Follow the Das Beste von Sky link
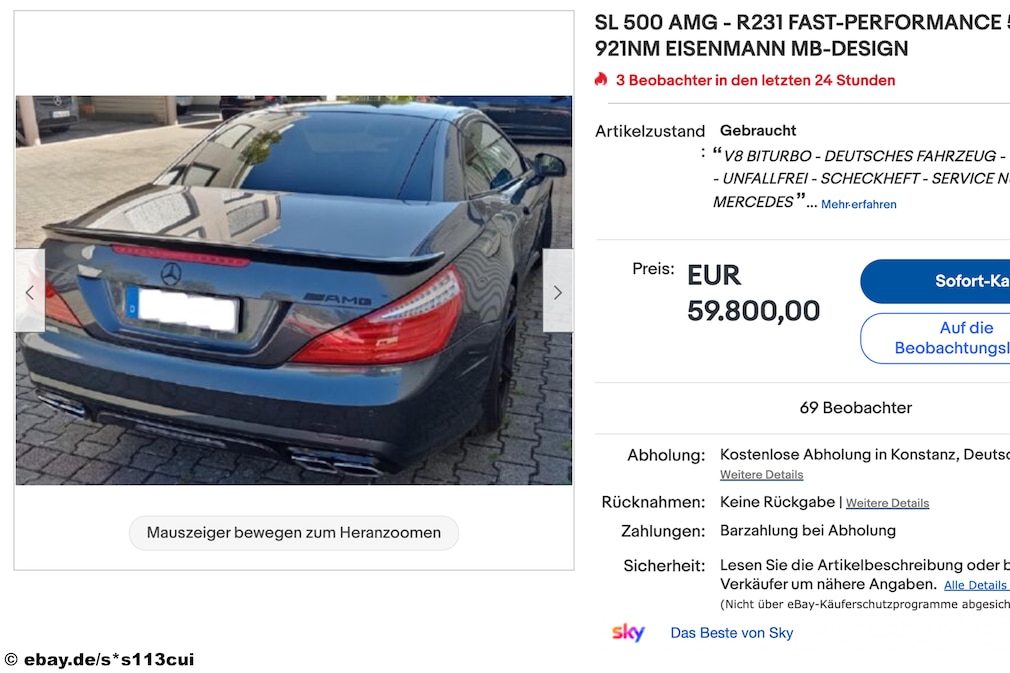 [732, 633]
